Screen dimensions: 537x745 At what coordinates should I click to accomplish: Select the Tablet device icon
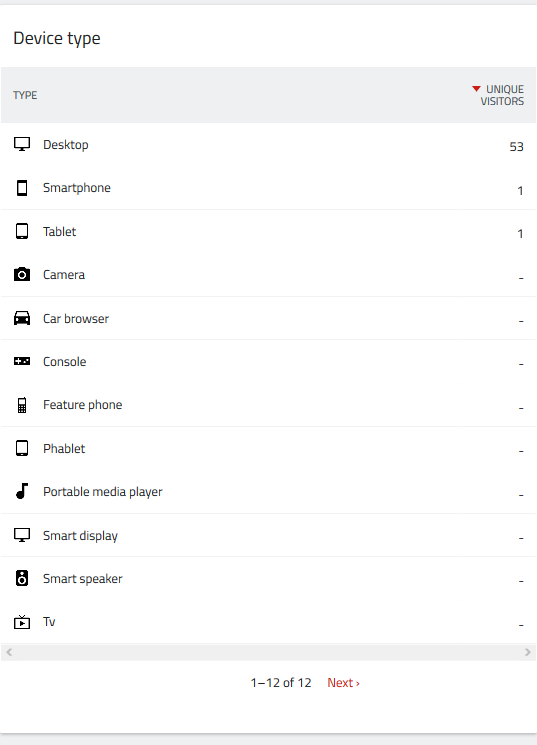coord(22,231)
